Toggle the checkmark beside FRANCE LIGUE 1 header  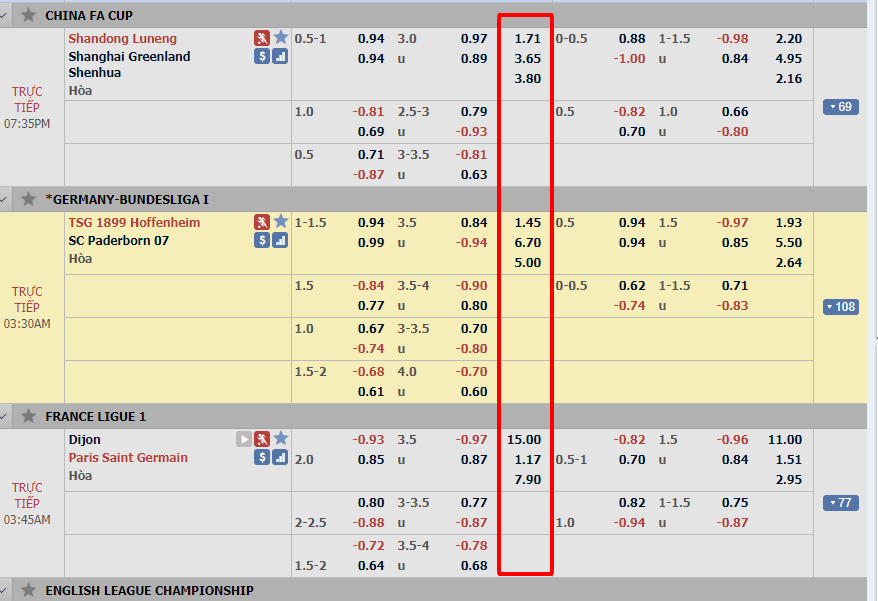pyautogui.click(x=4, y=416)
